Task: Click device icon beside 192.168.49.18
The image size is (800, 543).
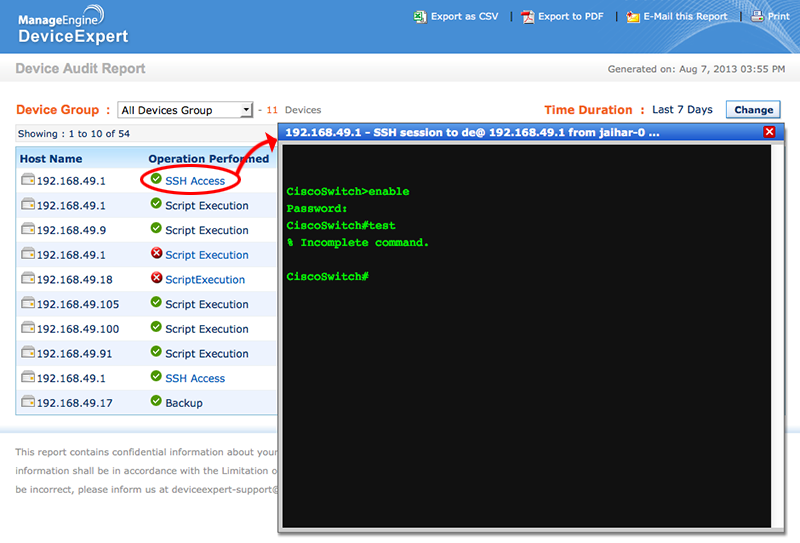Action: click(x=28, y=278)
